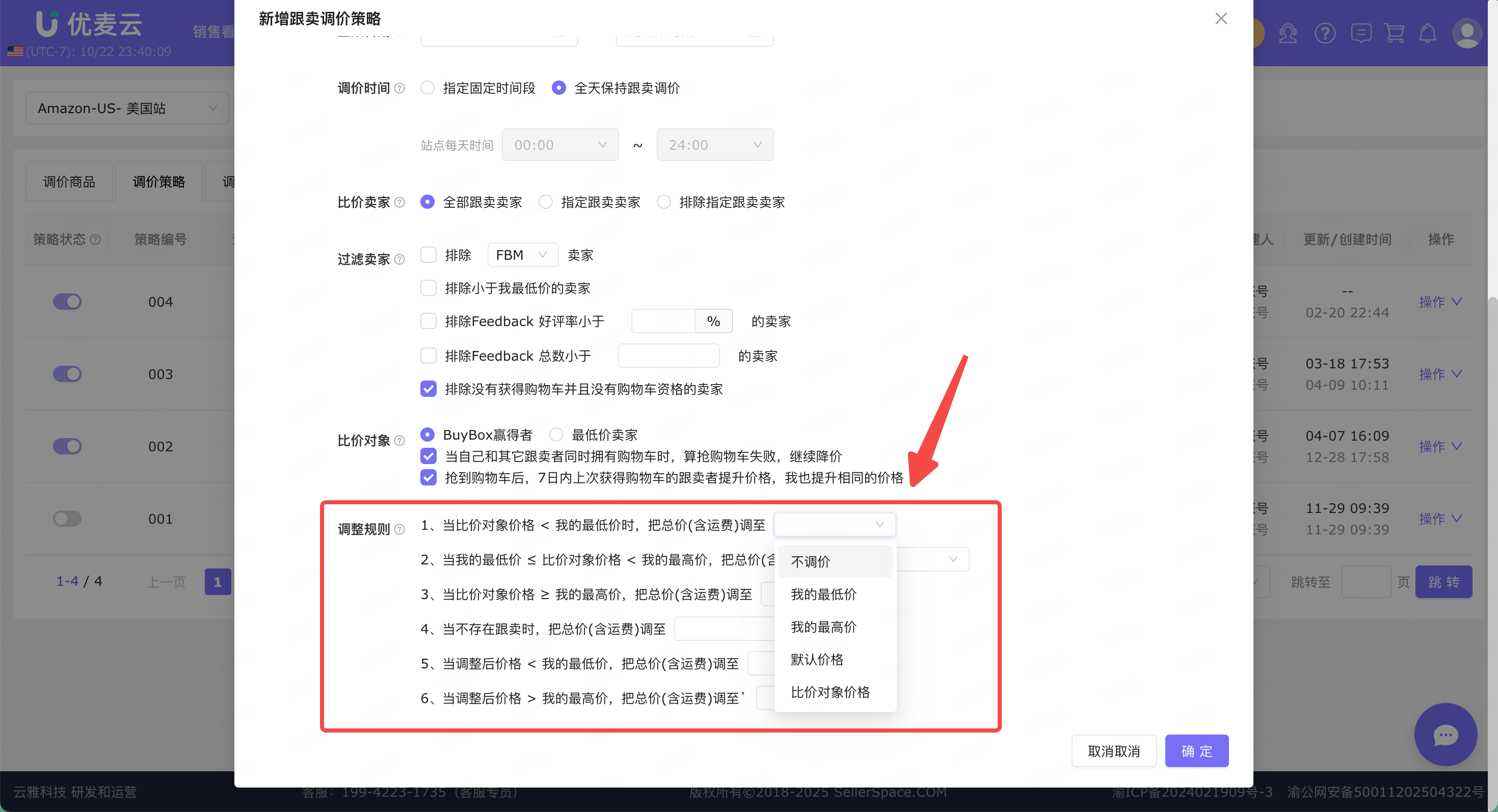Toggle off the strategy 004 switch
The width and height of the screenshot is (1498, 812).
(67, 302)
